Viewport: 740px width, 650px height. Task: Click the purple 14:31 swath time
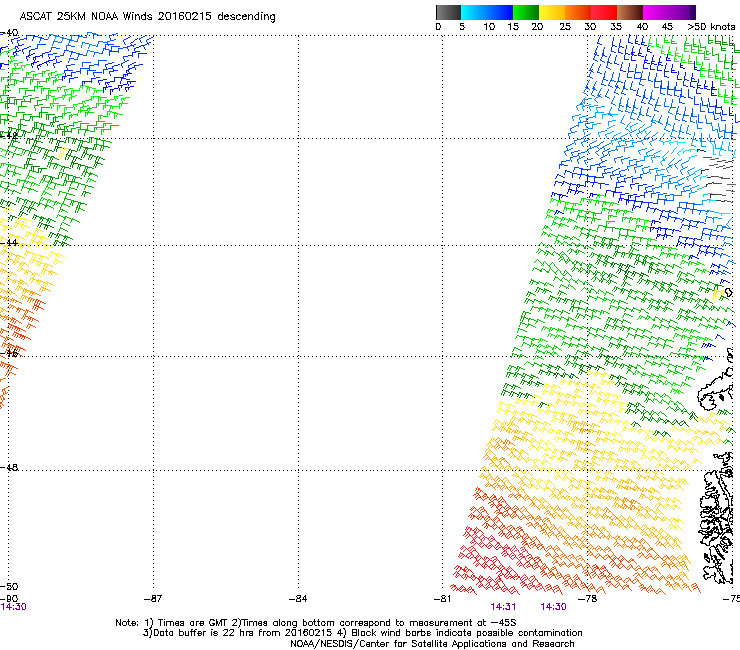pos(503,607)
